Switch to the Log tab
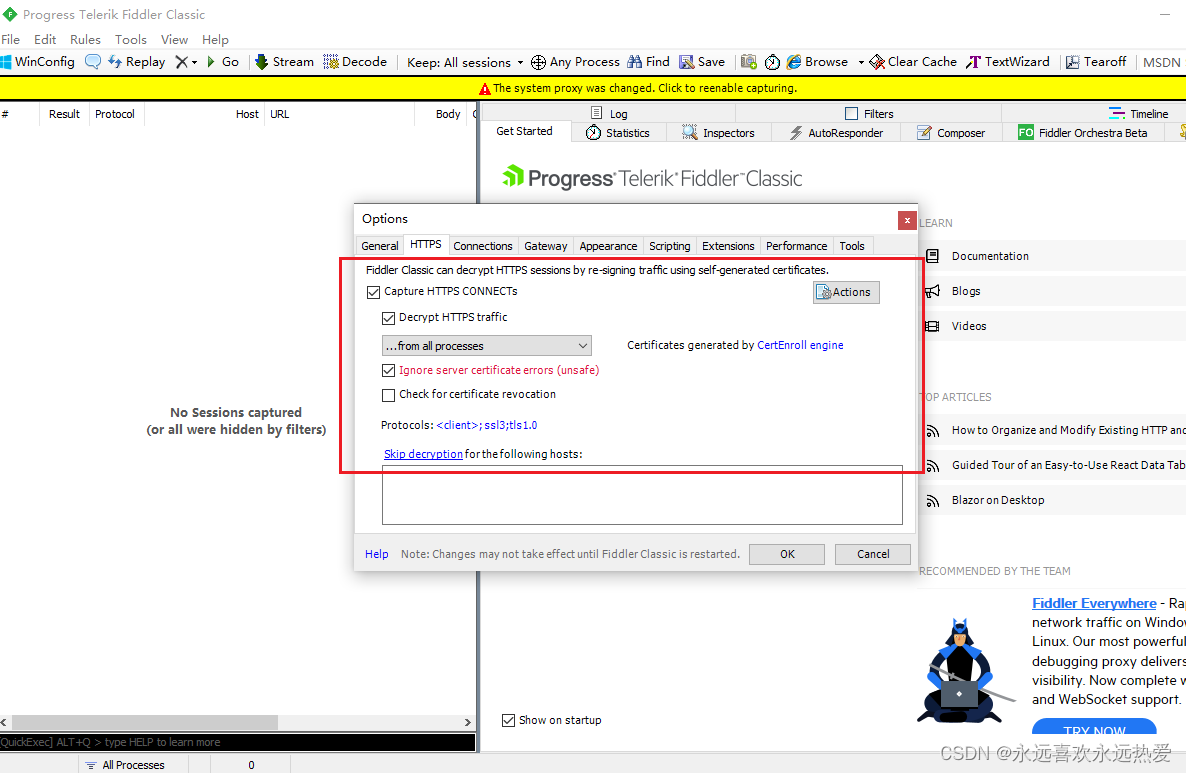 pos(609,113)
